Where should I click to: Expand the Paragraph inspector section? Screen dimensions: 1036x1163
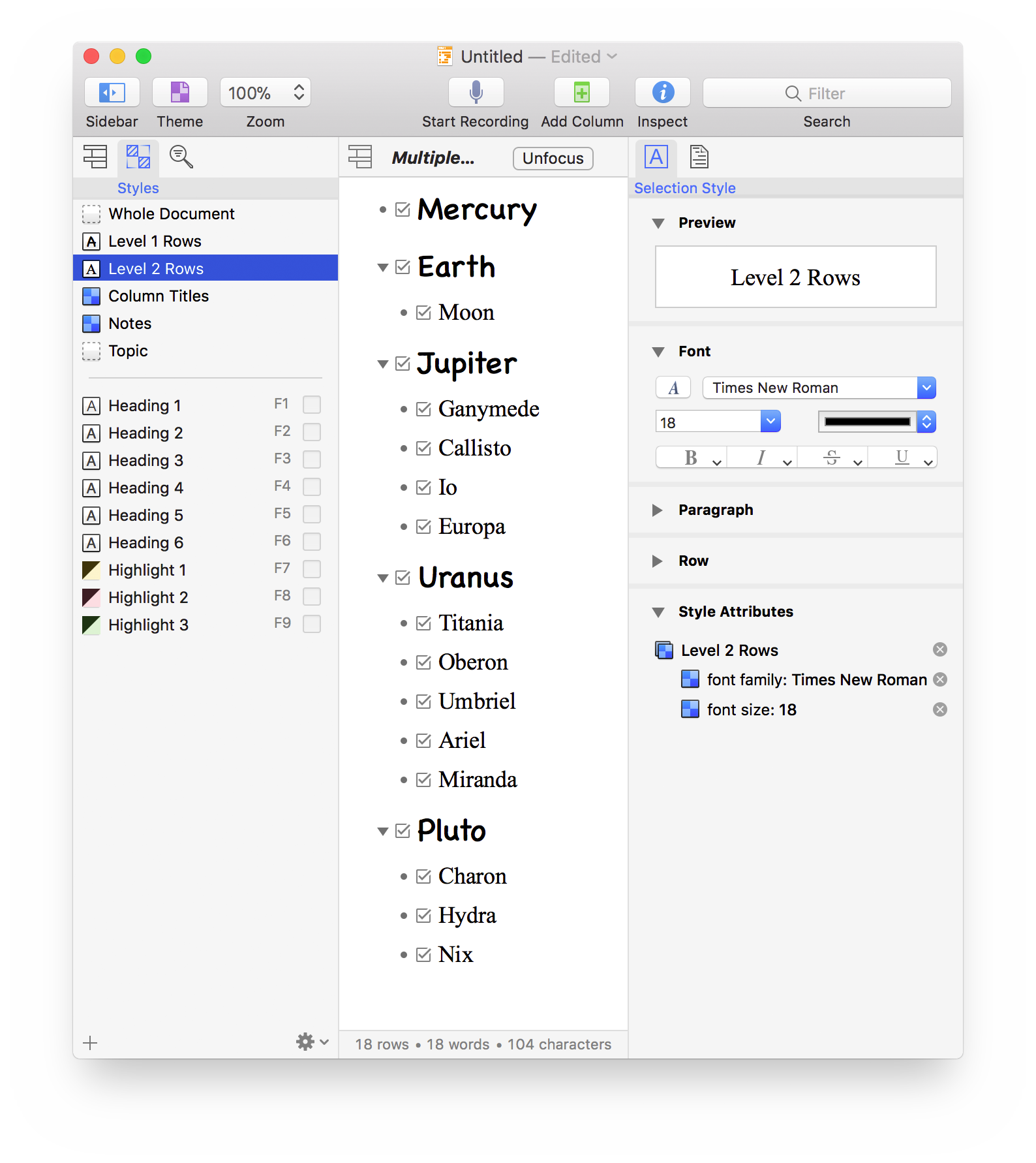coord(658,510)
